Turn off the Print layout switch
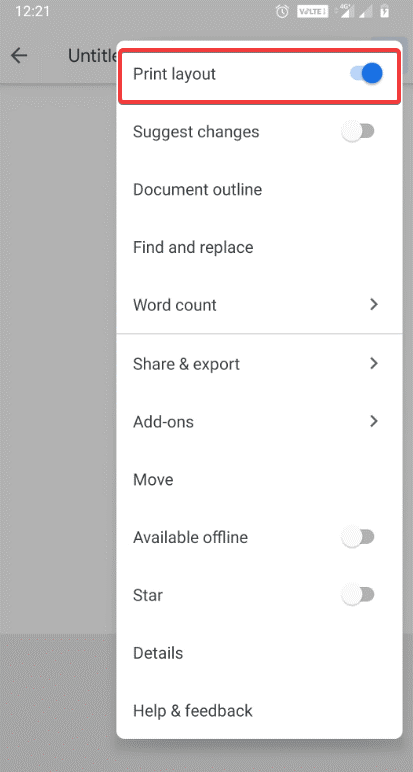413x772 pixels. tap(366, 74)
